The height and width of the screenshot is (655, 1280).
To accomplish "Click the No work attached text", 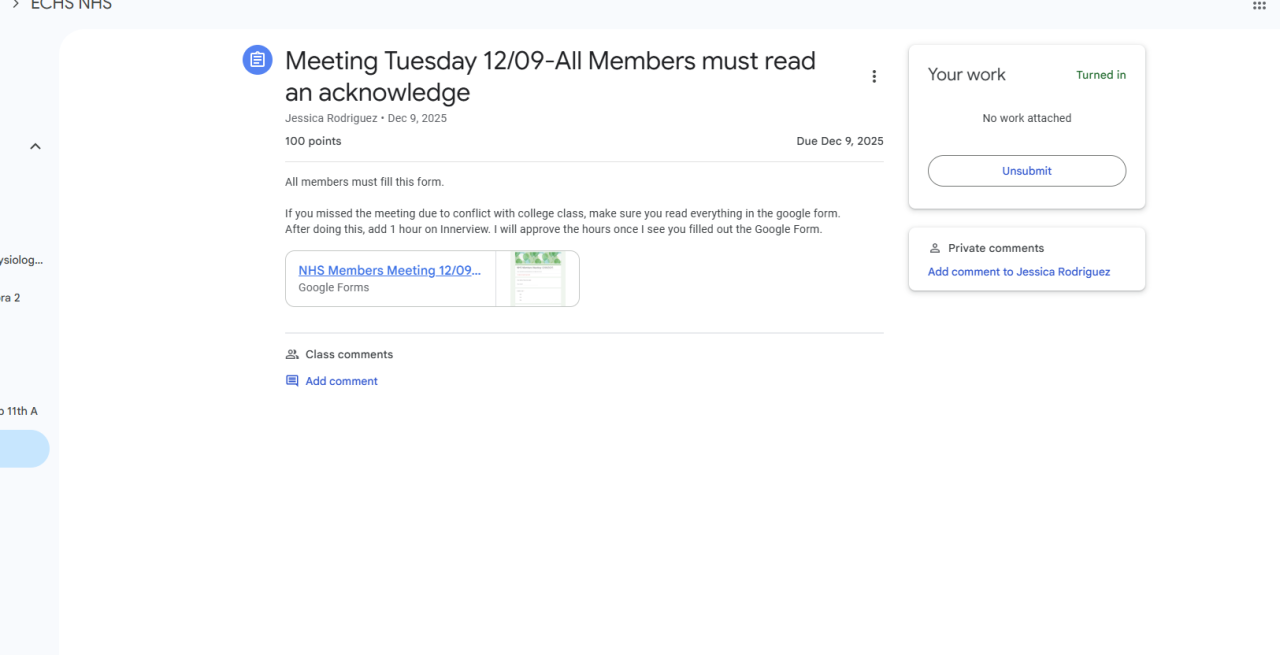I will click(1026, 118).
